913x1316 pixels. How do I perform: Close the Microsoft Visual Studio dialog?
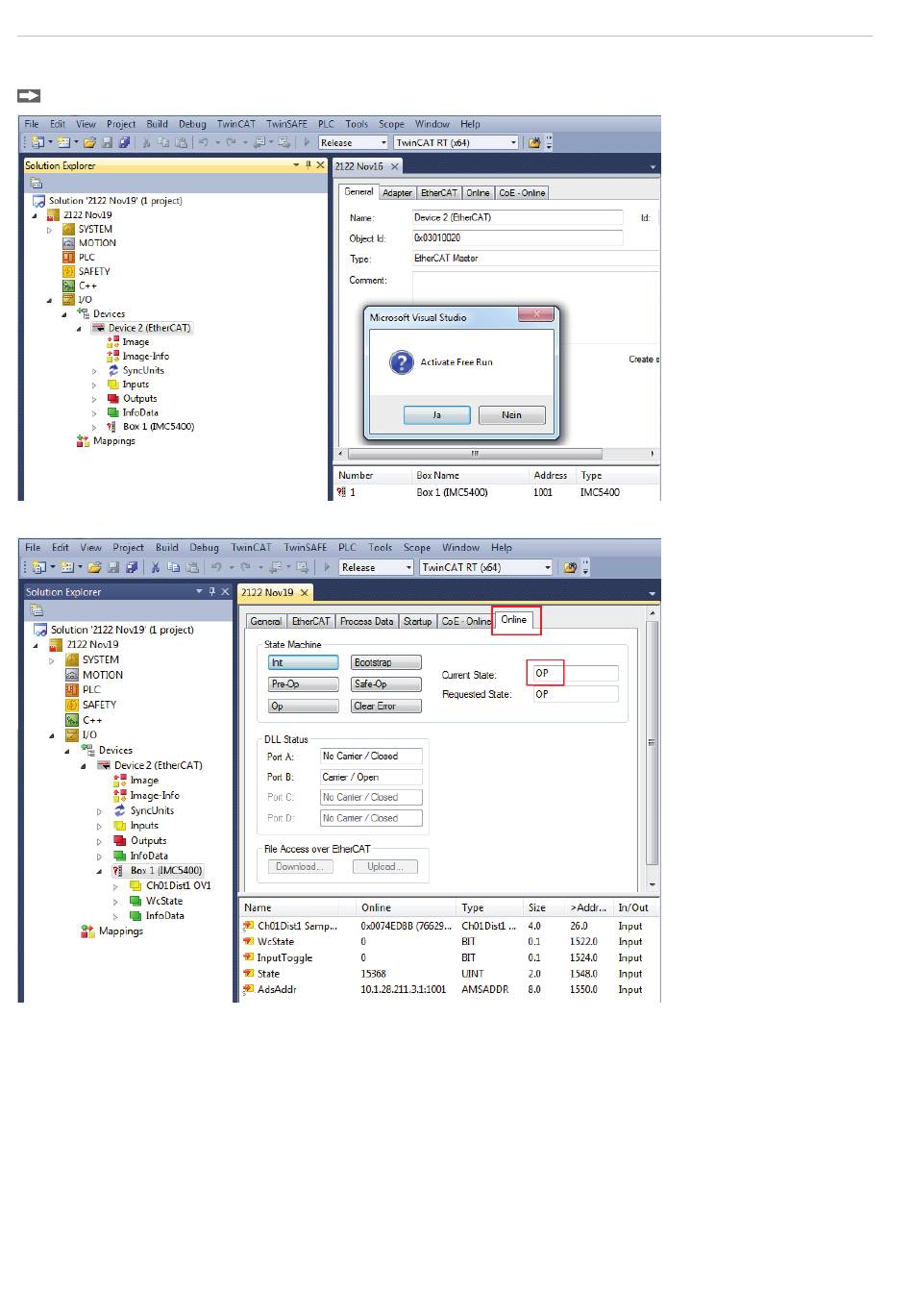(536, 314)
